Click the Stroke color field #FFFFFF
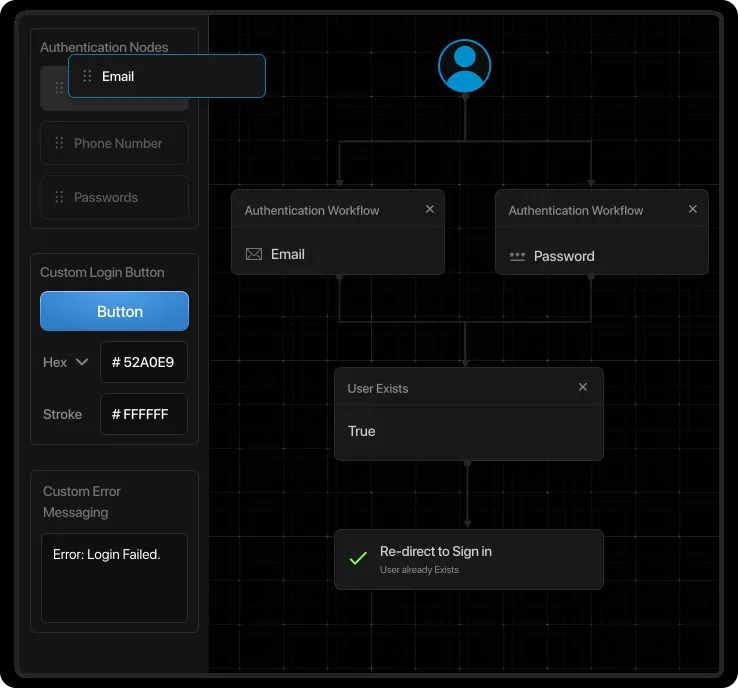 tap(143, 414)
